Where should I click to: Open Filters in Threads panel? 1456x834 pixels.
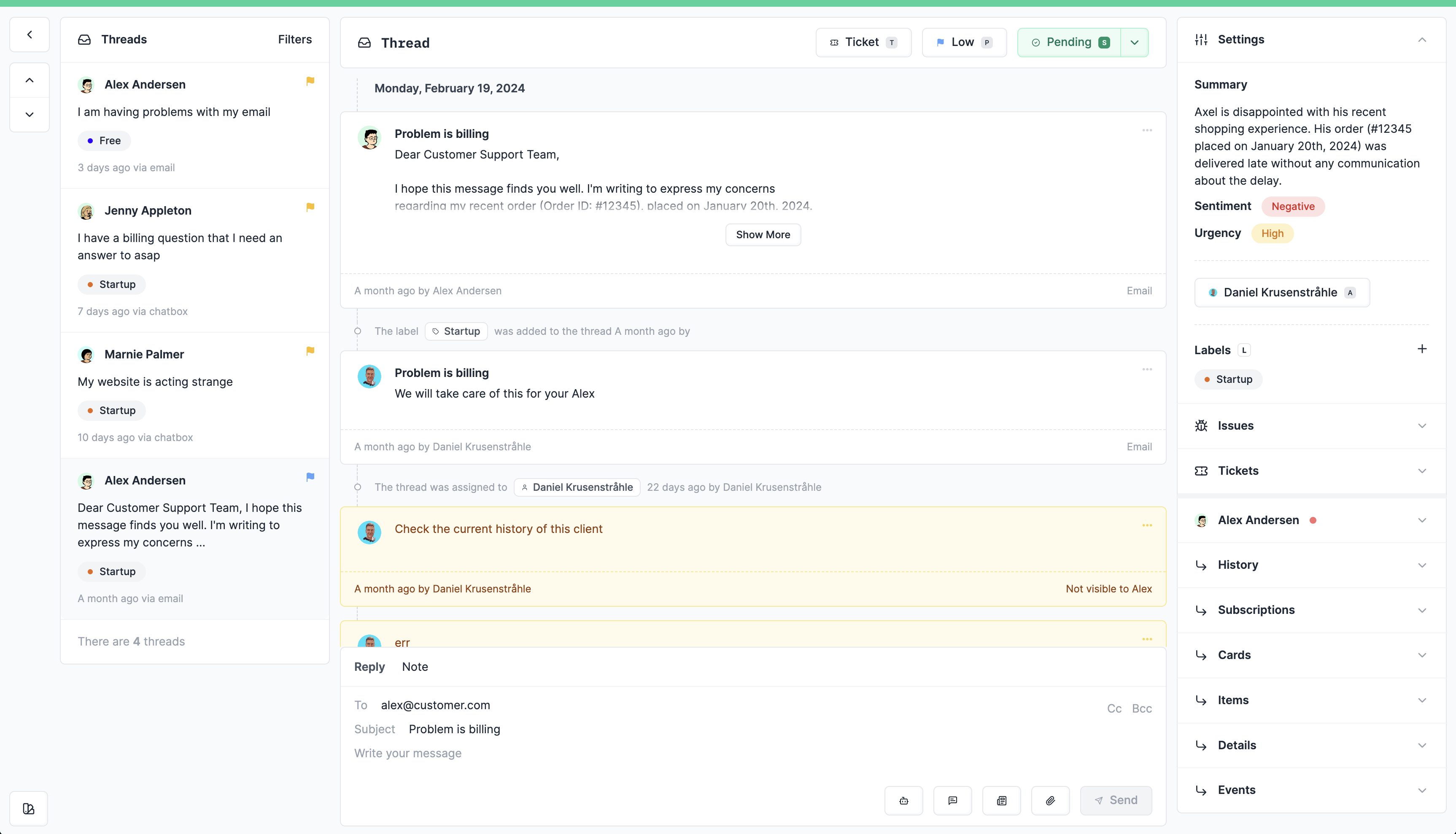[294, 40]
